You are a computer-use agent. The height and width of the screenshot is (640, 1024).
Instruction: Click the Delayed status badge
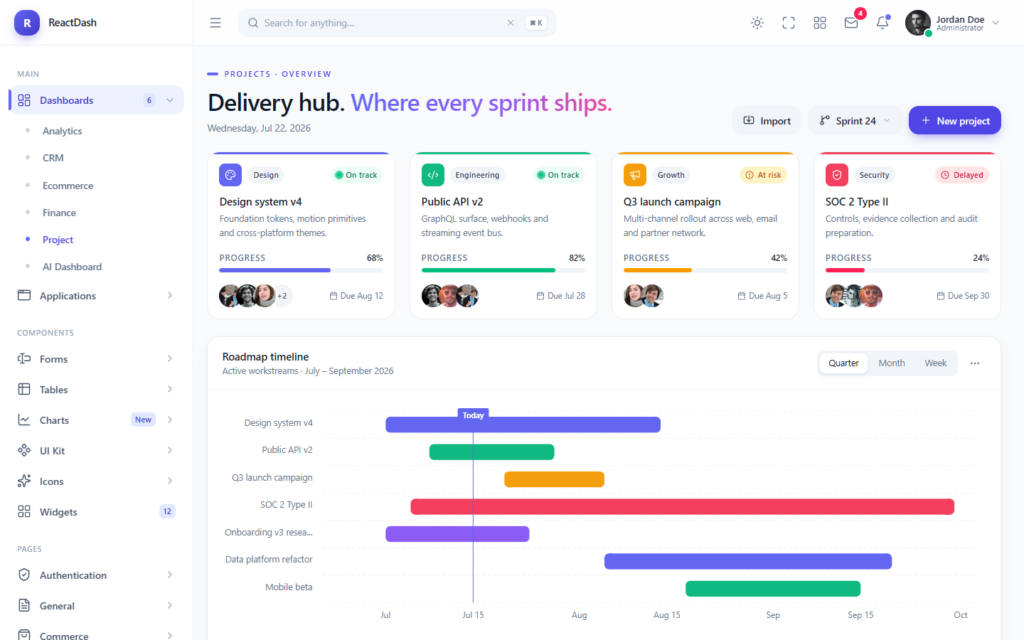click(x=962, y=175)
